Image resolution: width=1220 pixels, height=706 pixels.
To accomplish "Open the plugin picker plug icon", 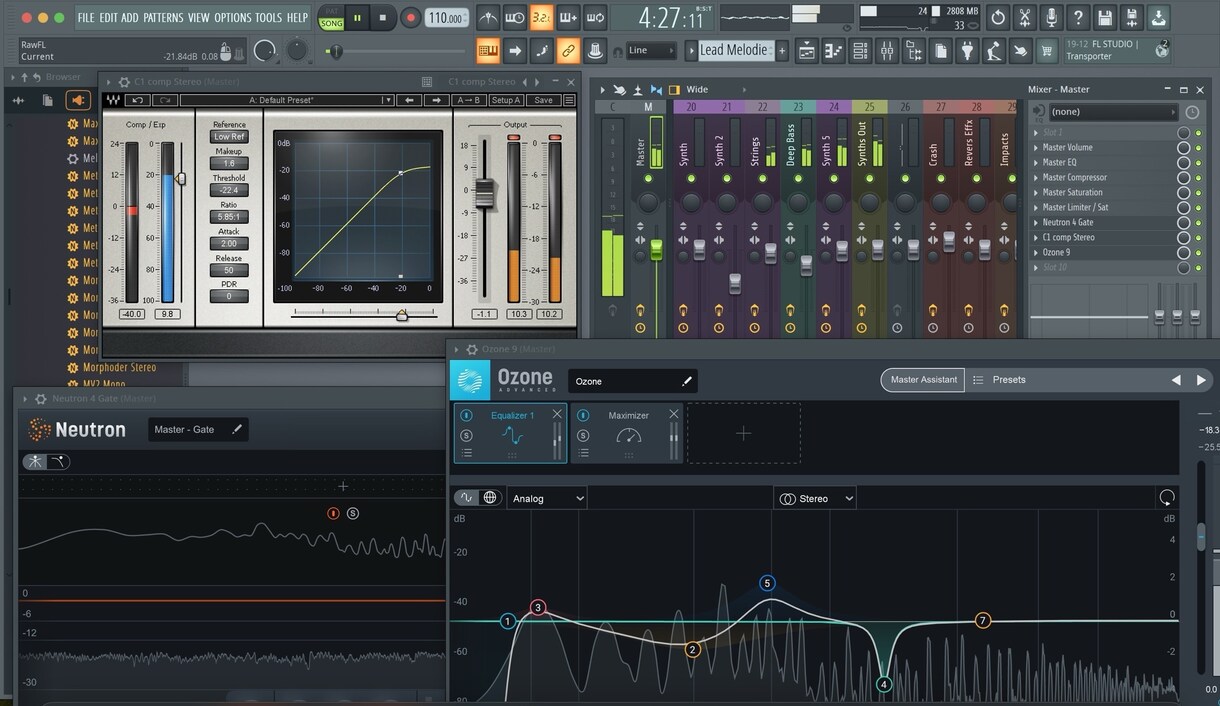I will coord(967,50).
